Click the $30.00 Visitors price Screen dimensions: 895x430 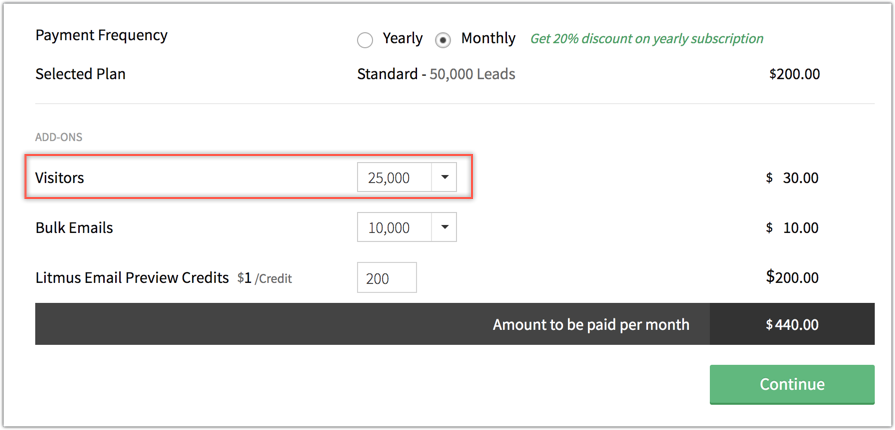(792, 178)
